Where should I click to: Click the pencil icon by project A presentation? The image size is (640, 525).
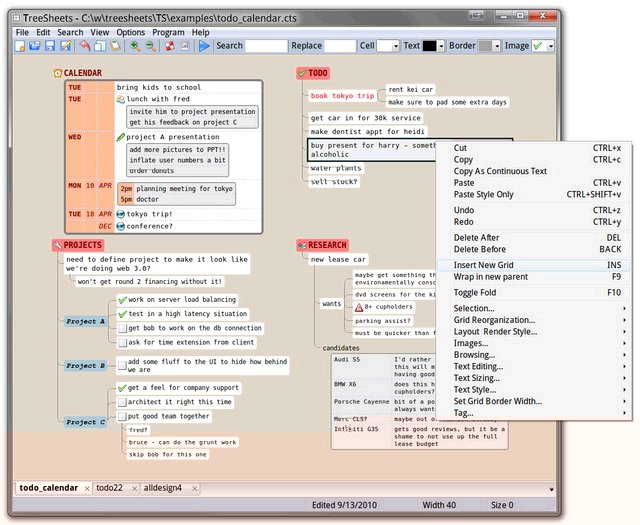click(x=121, y=137)
